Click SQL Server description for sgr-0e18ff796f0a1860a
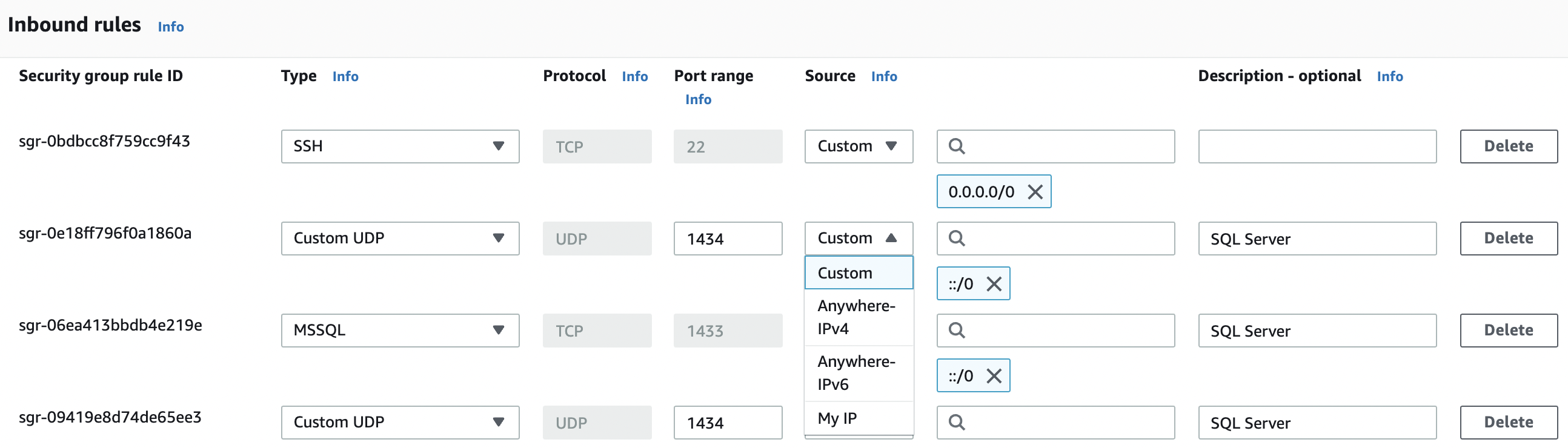1568x448 pixels. point(1317,239)
